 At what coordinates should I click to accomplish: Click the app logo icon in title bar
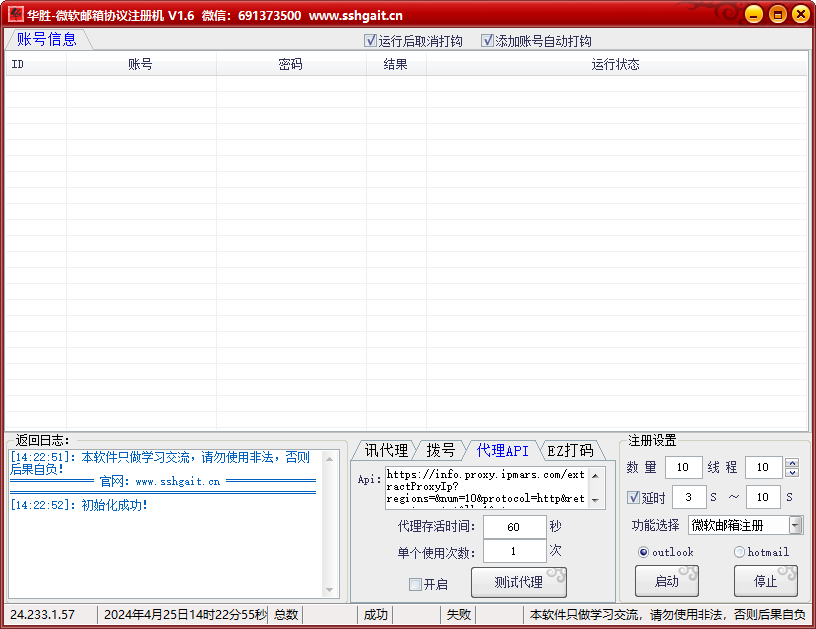pos(15,15)
